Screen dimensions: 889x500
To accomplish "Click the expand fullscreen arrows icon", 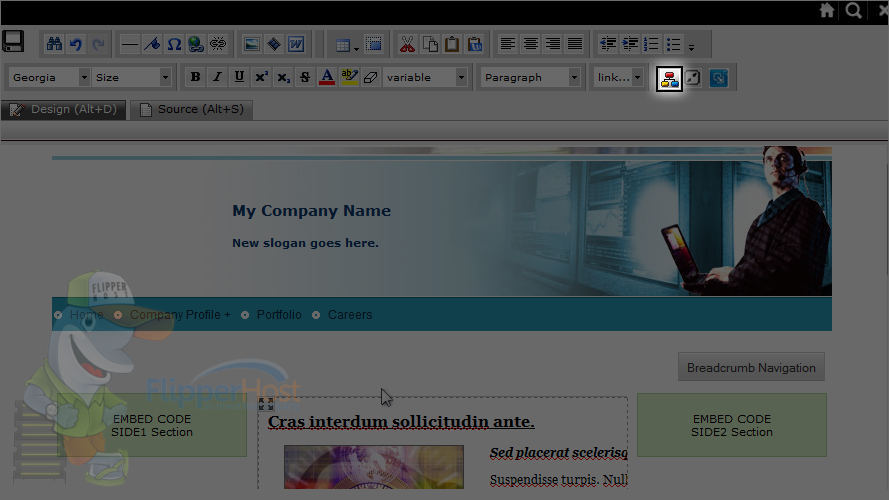I will click(x=693, y=78).
